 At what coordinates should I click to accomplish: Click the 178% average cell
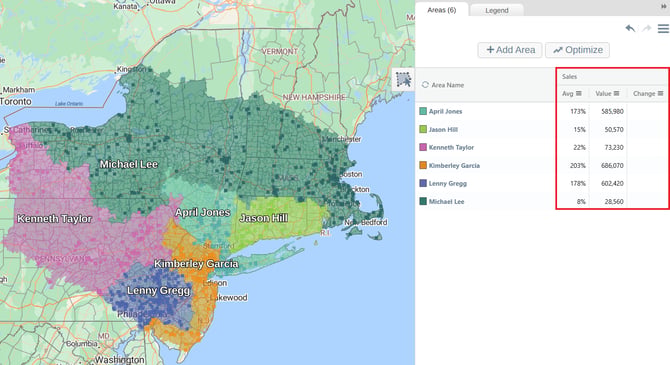578,183
